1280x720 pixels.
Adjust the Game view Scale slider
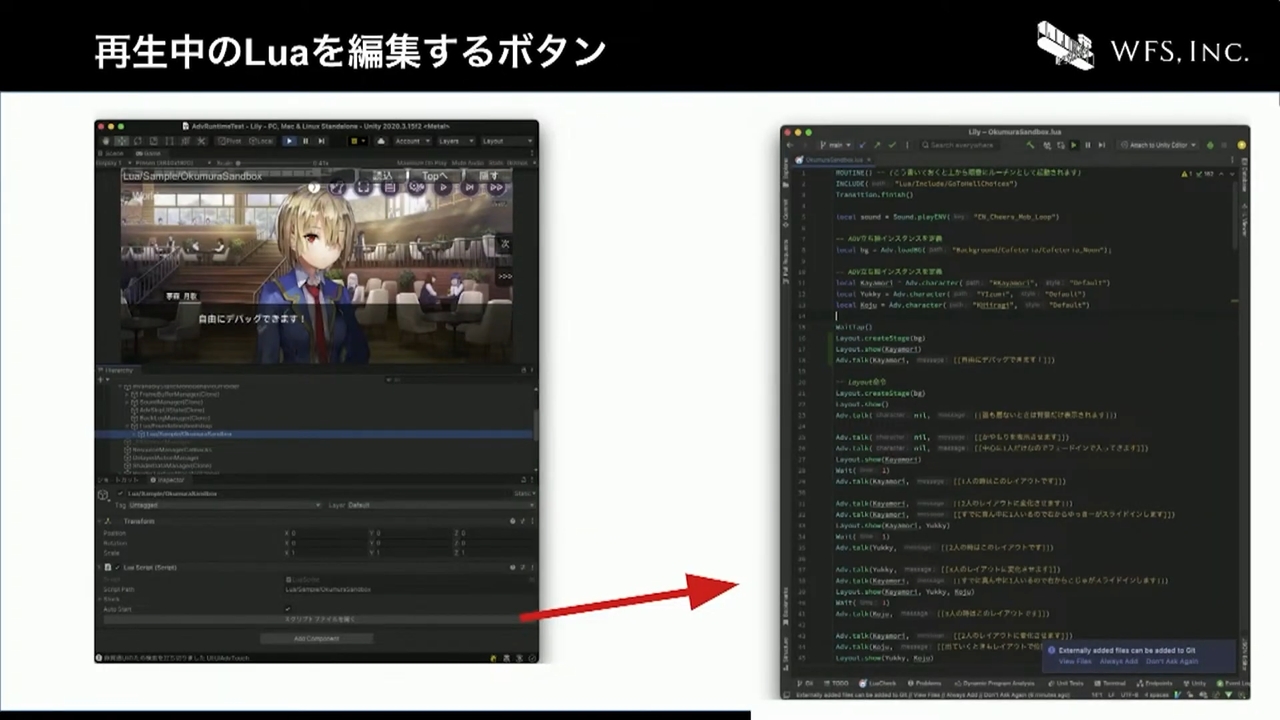(x=273, y=163)
